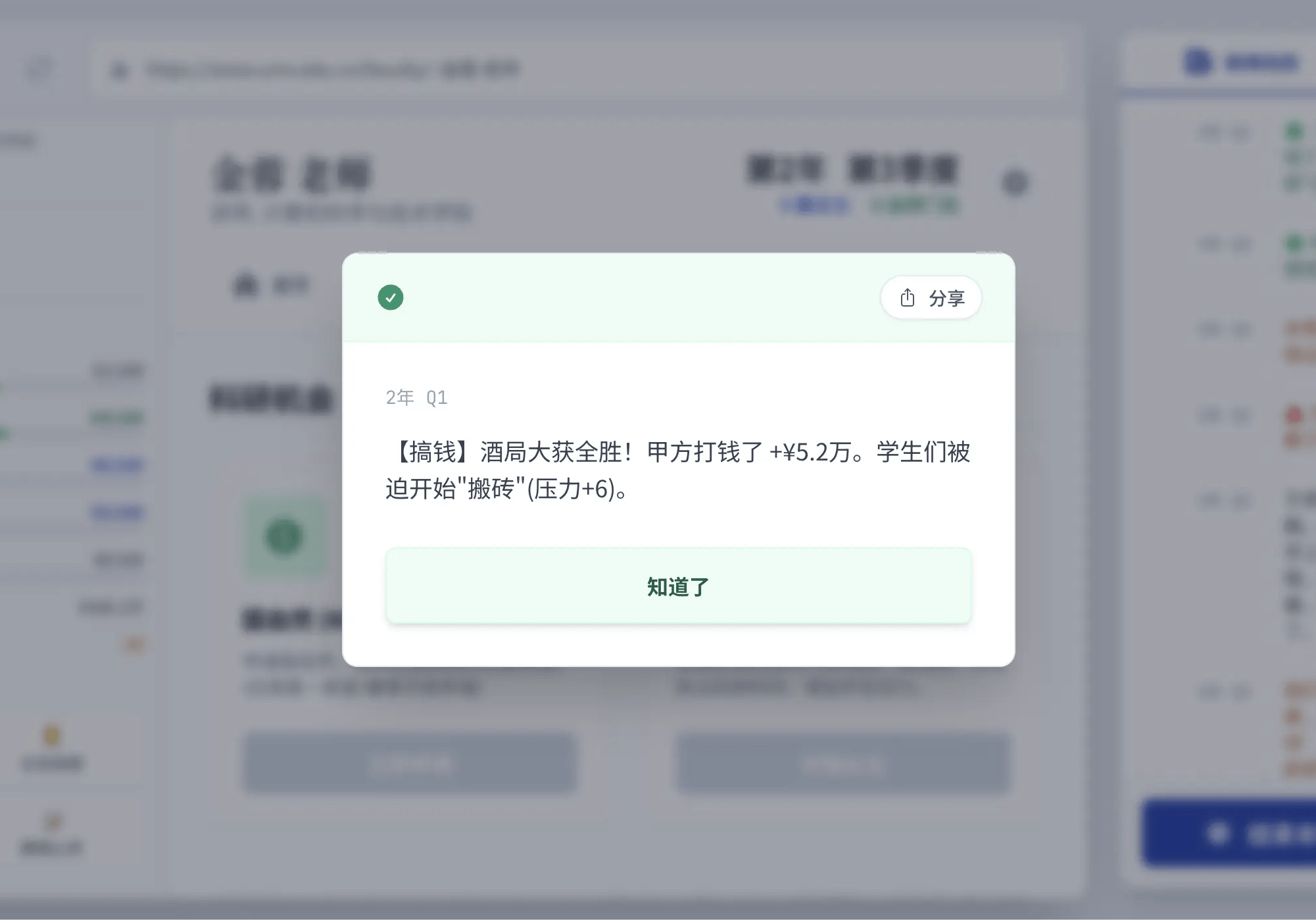Image resolution: width=1316 pixels, height=921 pixels.
Task: Click the 知道了 confirmation button
Action: click(678, 585)
